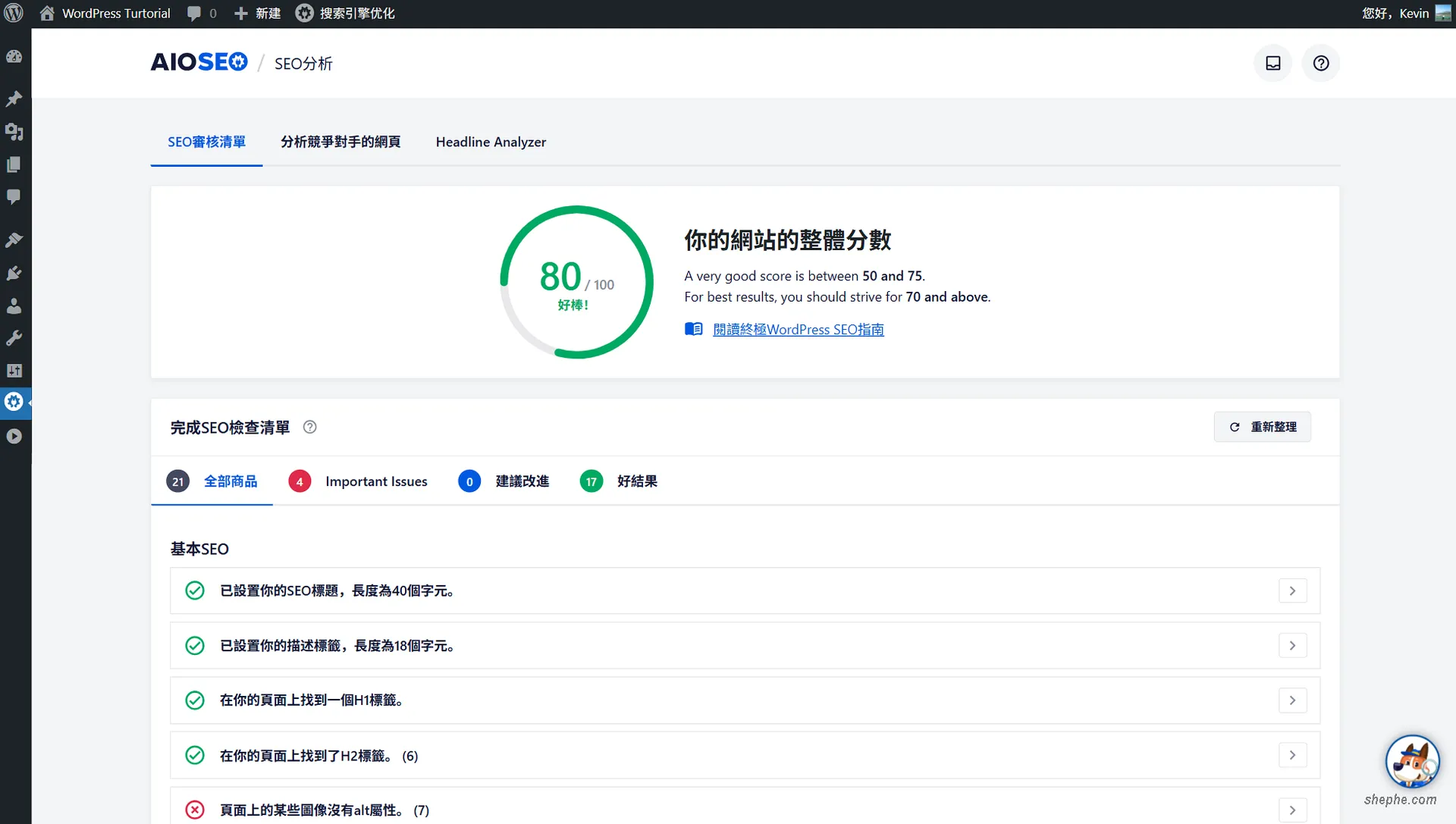The width and height of the screenshot is (1456, 824).
Task: Click the 重新整理 refresh button
Action: click(1262, 427)
